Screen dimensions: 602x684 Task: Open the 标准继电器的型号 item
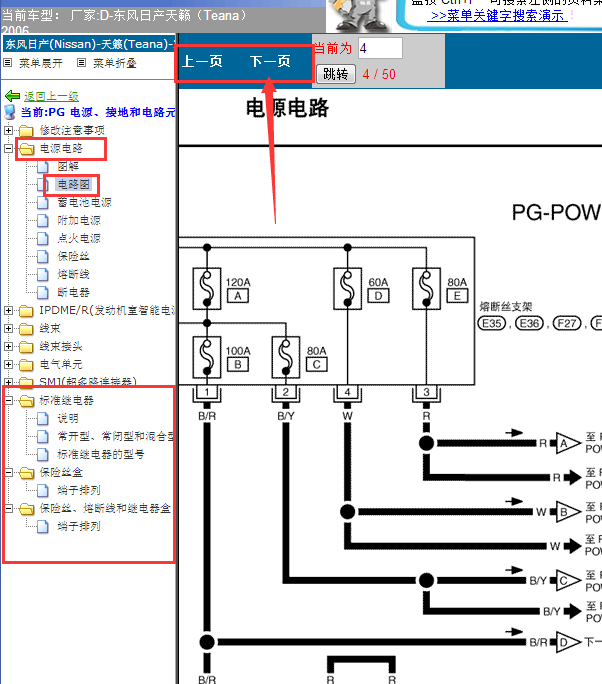(101, 454)
